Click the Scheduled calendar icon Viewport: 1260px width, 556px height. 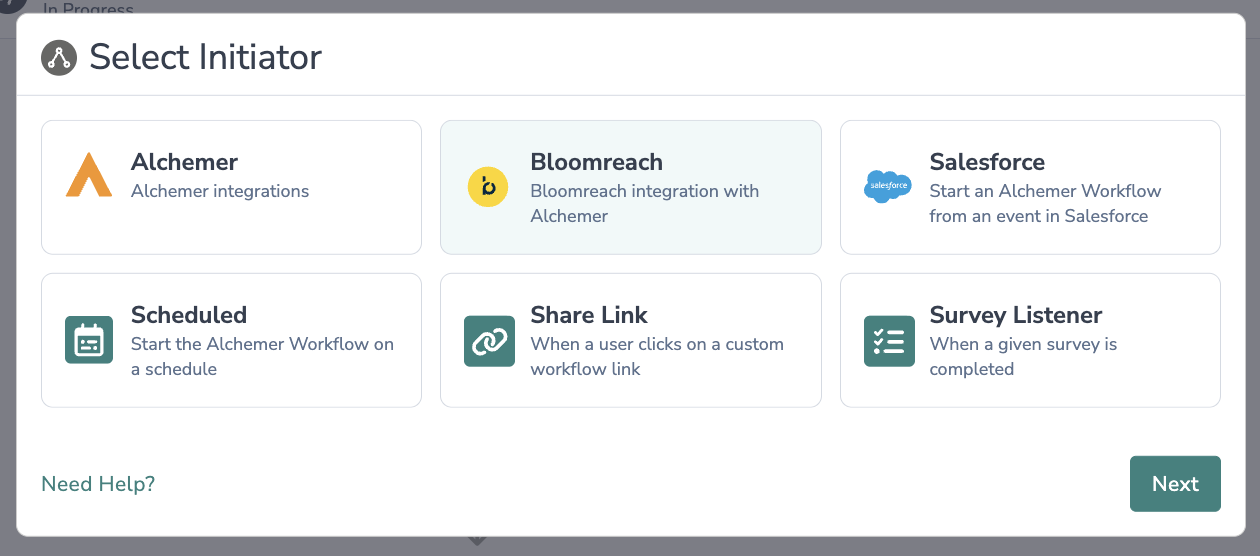[x=90, y=341]
